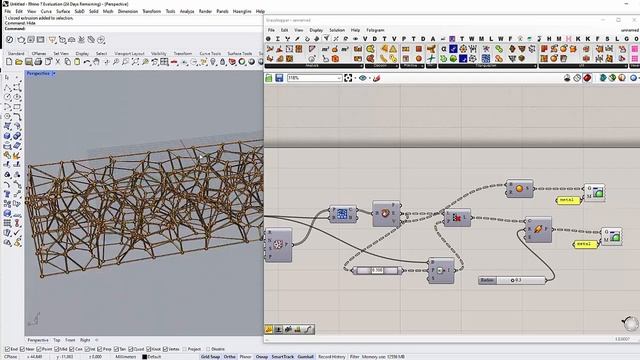Toggle Planar in the status bar
Screen dimensions: 640x360
pyautogui.click(x=245, y=357)
